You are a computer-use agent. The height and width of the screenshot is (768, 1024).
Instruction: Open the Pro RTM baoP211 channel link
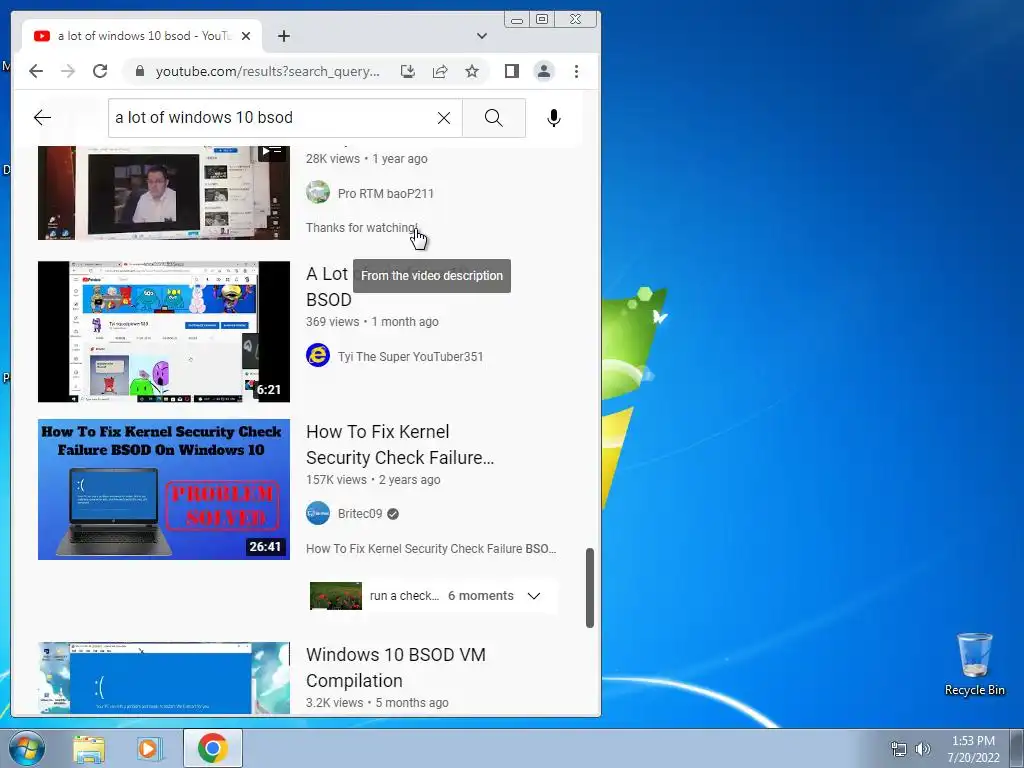pyautogui.click(x=385, y=193)
